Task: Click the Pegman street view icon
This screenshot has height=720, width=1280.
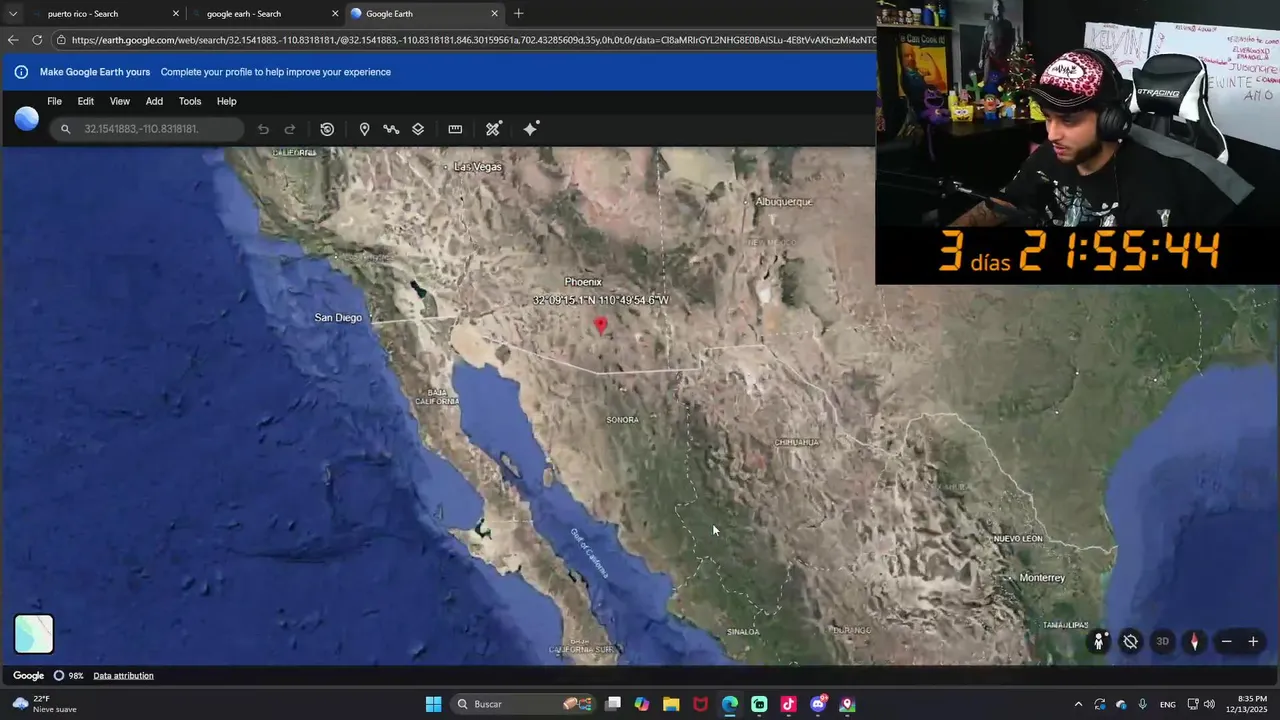Action: [x=1099, y=642]
